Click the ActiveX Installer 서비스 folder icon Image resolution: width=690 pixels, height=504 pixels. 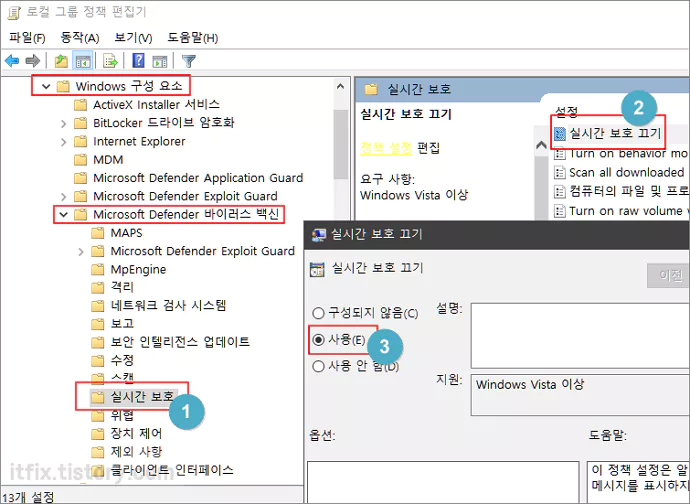(80, 105)
